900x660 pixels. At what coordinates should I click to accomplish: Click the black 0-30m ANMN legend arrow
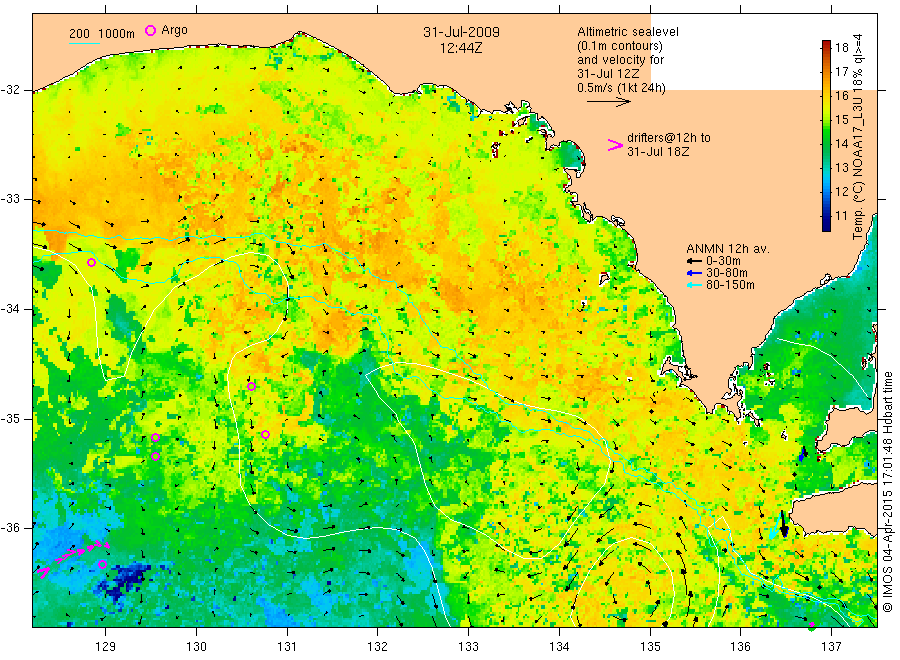coord(695,261)
